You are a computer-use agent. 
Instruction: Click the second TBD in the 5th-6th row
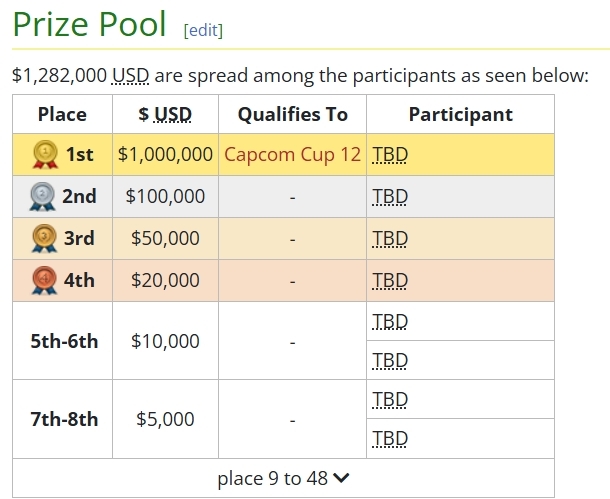pyautogui.click(x=390, y=361)
